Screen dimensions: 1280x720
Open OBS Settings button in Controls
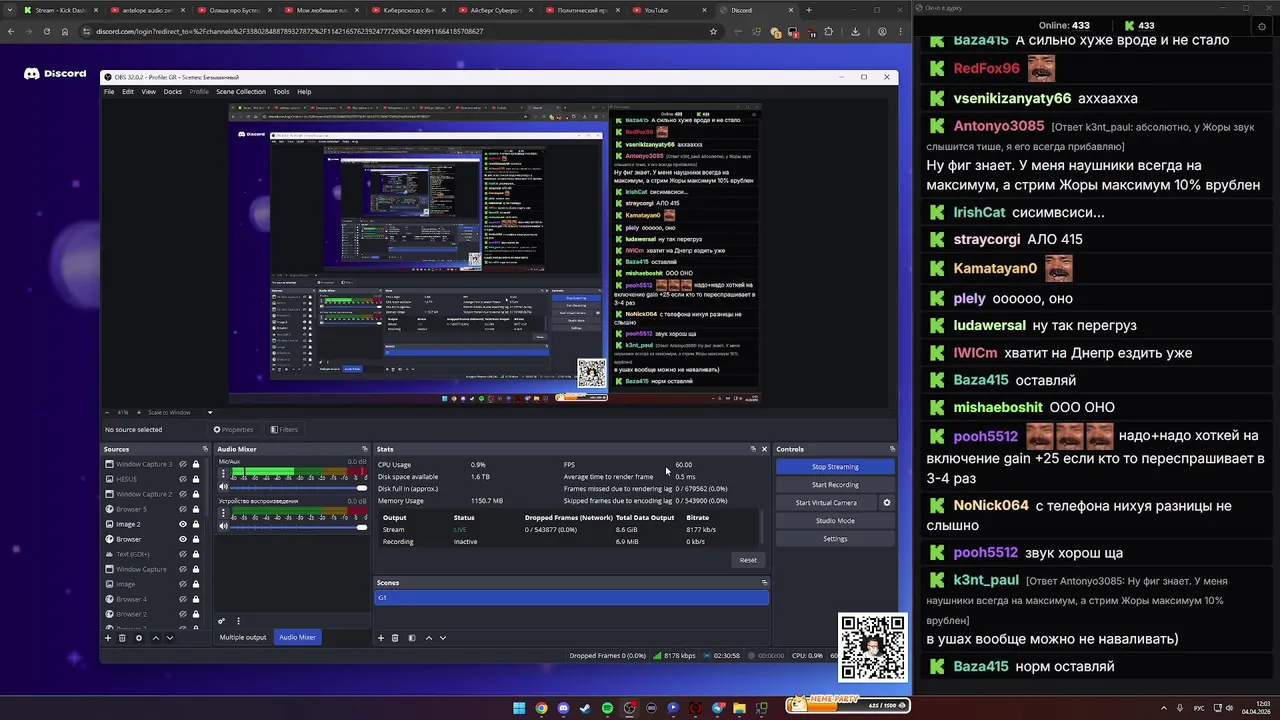point(835,539)
